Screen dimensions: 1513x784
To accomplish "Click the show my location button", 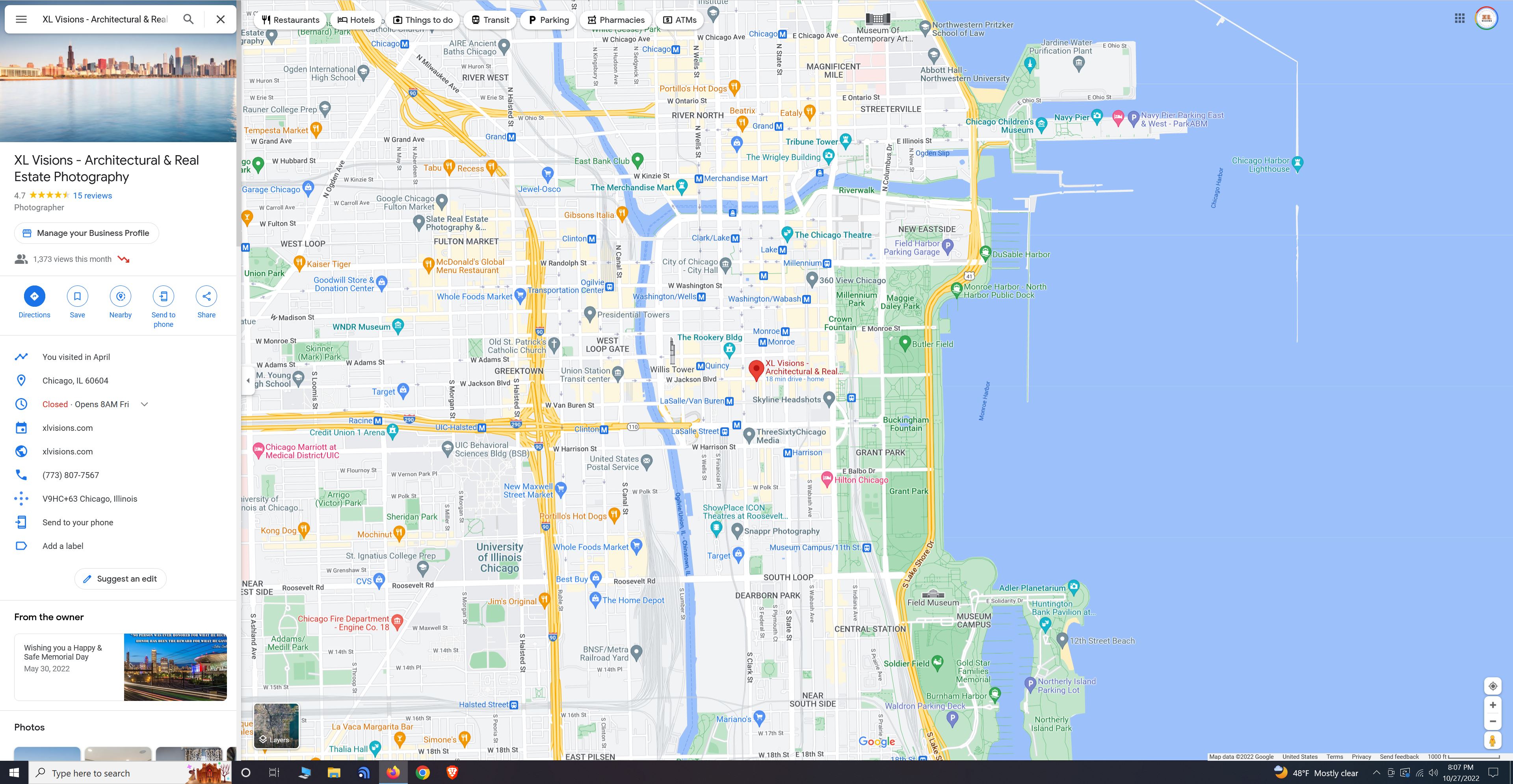I will 1493,686.
